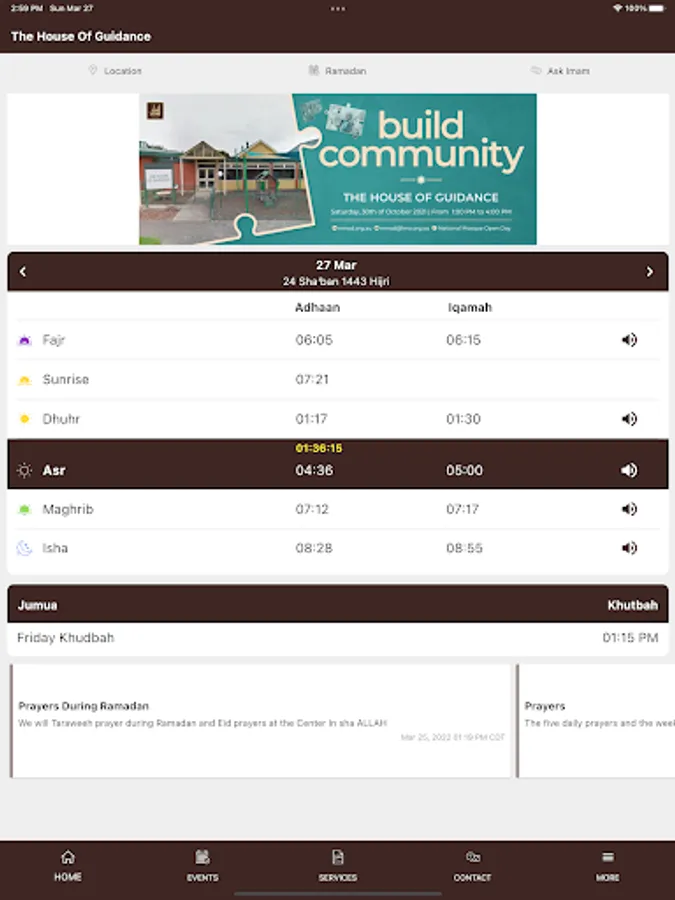Switch to the Events tab
This screenshot has height=900, width=675.
pos(203,866)
